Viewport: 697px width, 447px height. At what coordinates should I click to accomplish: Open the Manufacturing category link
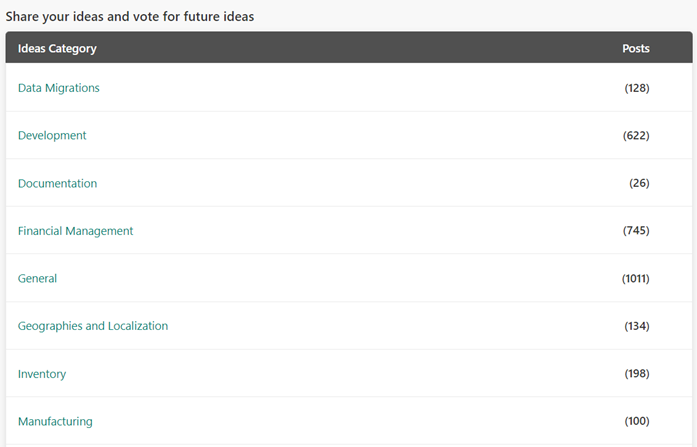(x=55, y=422)
